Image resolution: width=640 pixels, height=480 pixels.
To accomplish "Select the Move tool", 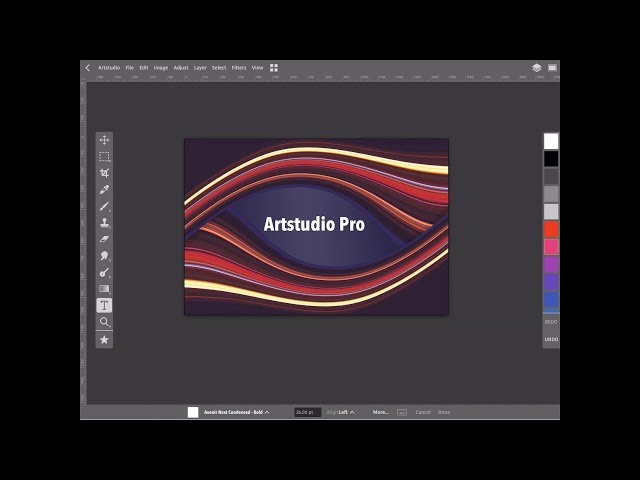I will pyautogui.click(x=104, y=140).
